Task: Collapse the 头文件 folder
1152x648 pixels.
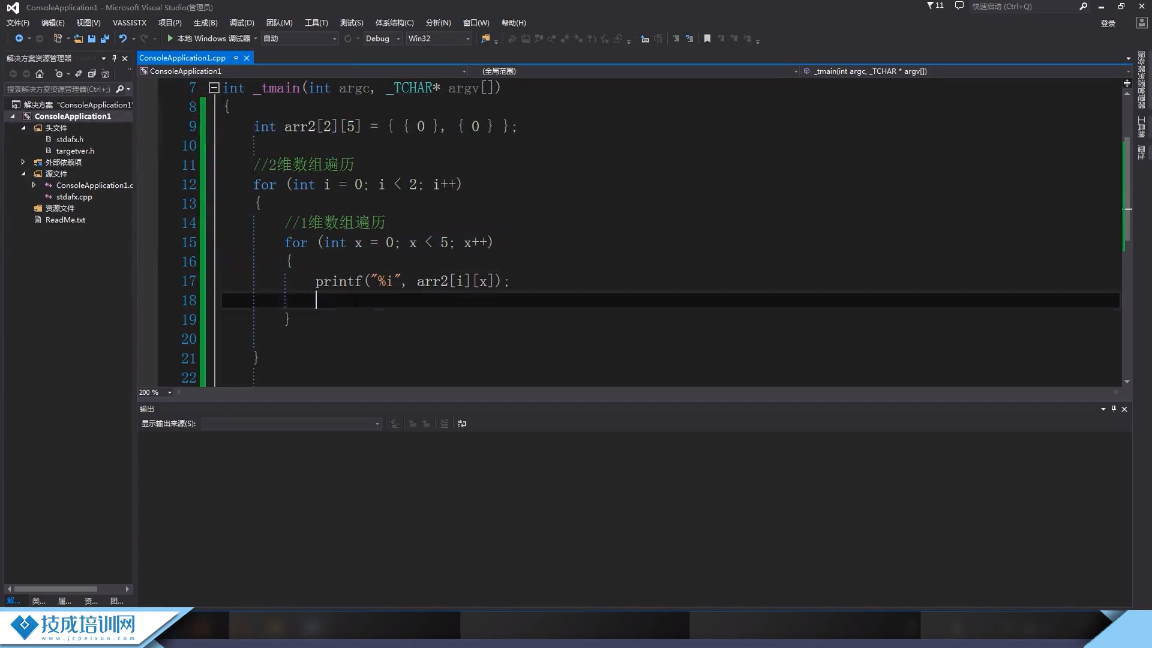Action: tap(24, 128)
